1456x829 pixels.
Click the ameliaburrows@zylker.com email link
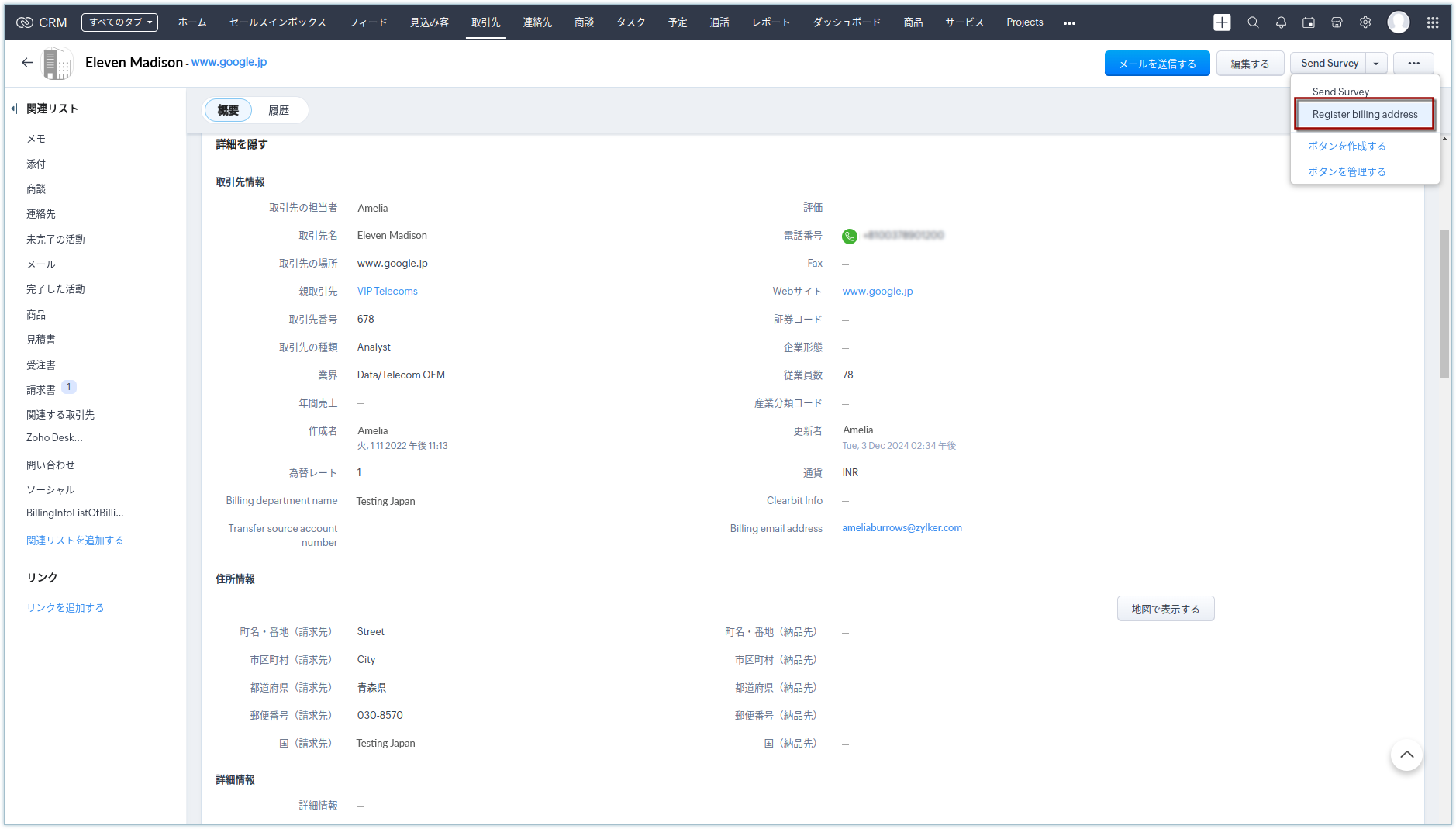point(902,528)
